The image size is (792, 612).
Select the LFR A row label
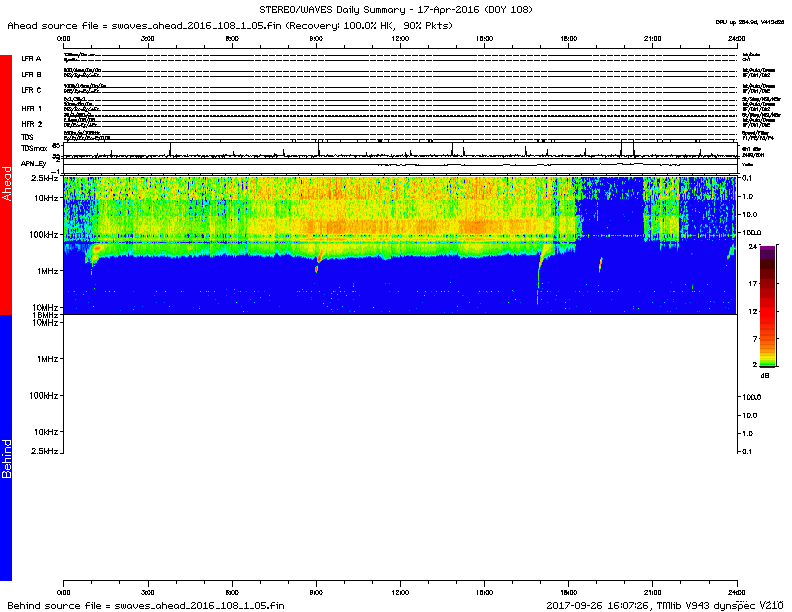click(31, 59)
